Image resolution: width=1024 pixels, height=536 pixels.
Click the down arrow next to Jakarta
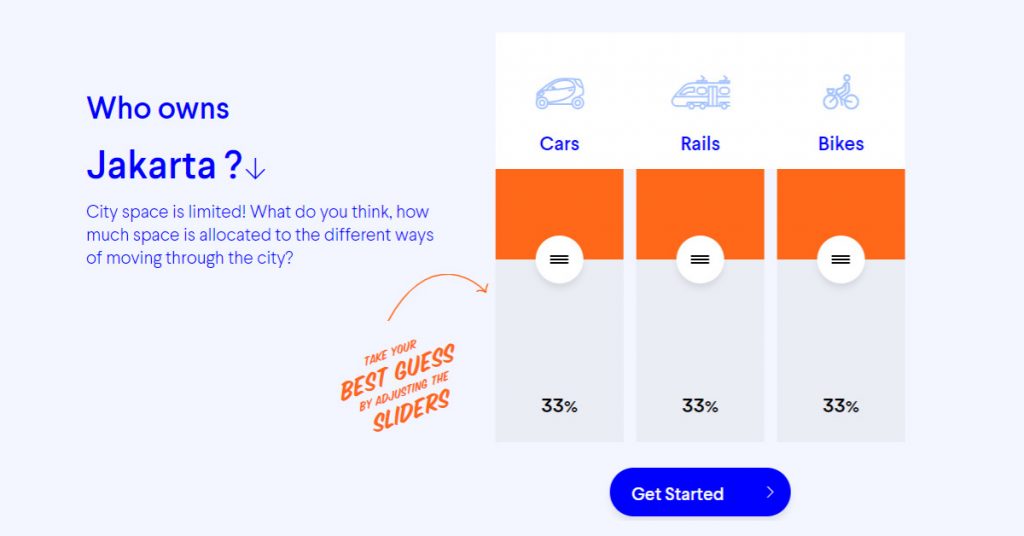[x=255, y=168]
